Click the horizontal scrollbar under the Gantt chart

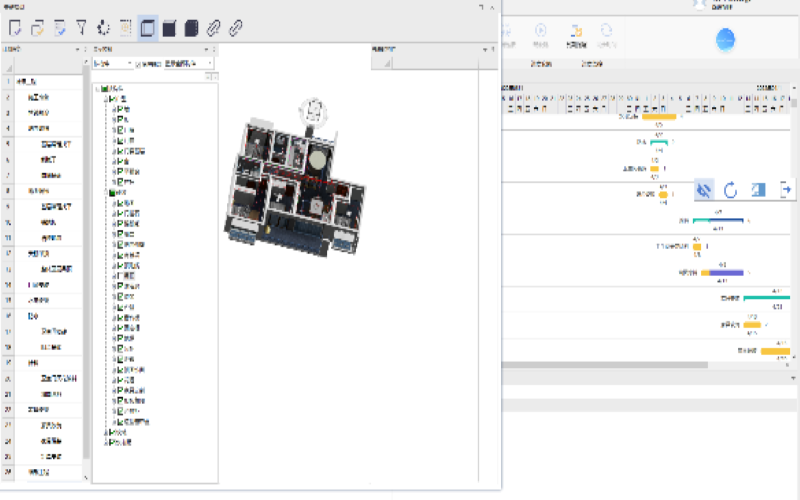tap(605, 365)
